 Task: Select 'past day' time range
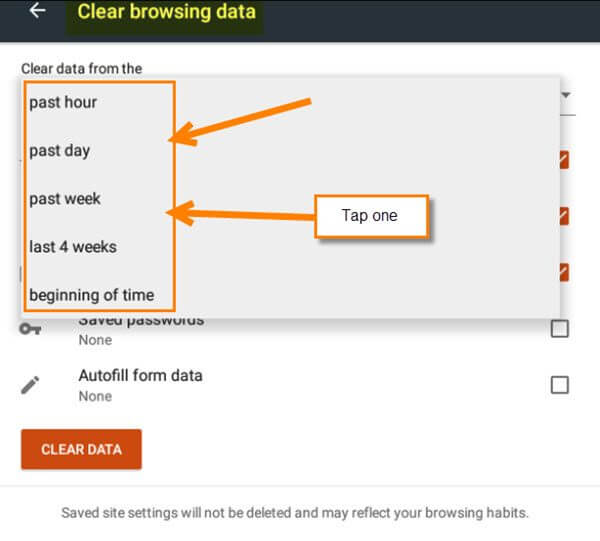click(x=60, y=151)
